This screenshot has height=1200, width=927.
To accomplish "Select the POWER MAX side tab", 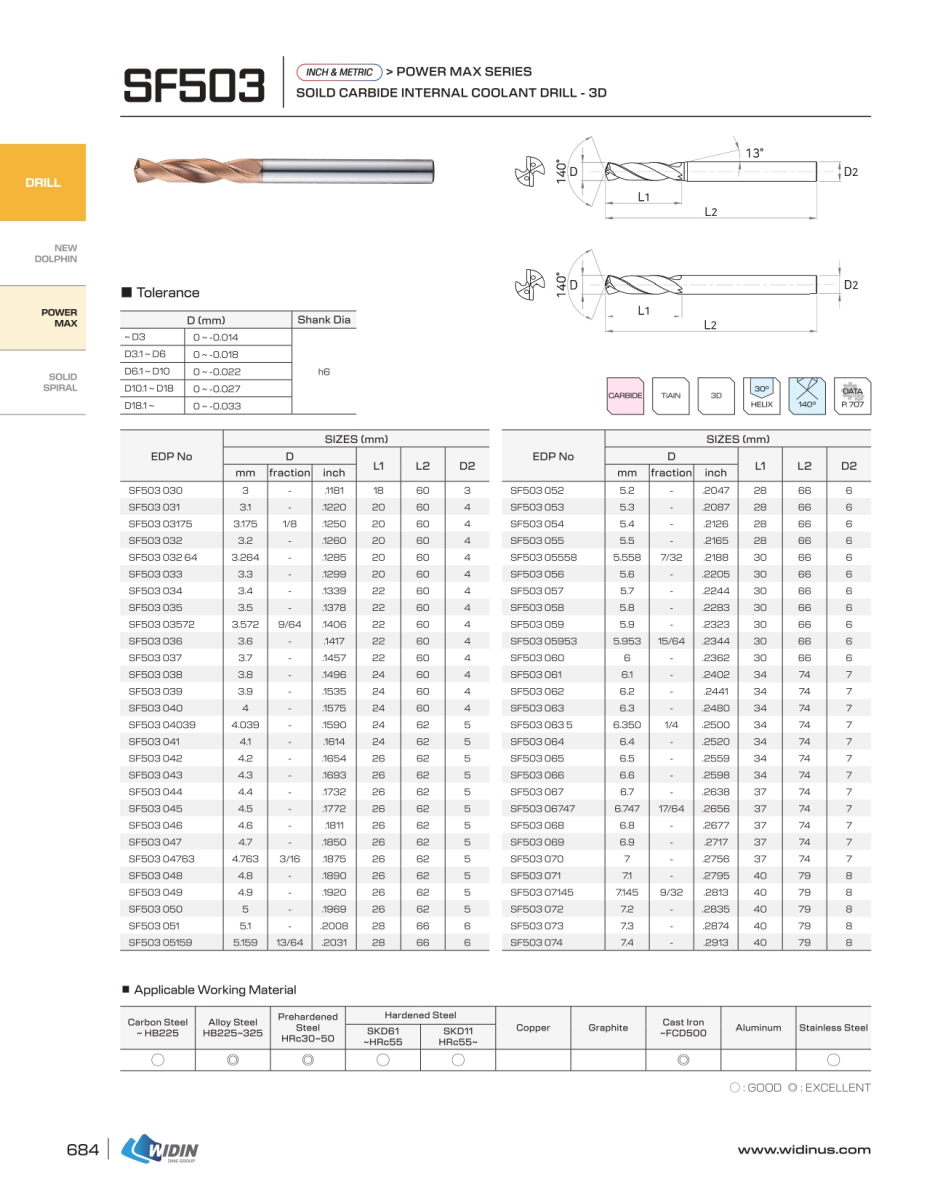I will coord(43,318).
